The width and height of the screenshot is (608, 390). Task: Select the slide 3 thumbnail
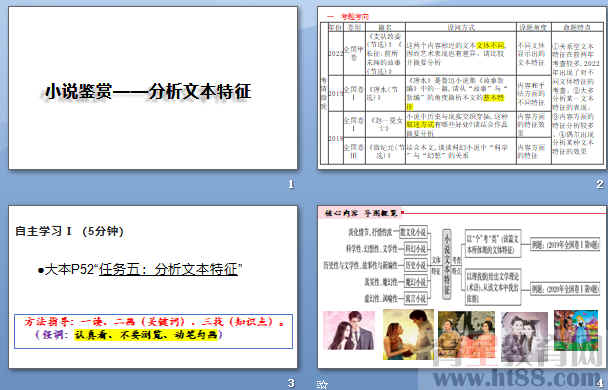(153, 287)
